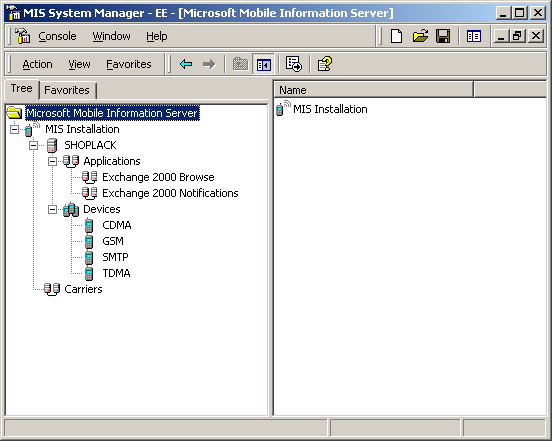Select the Carriers tree item
Viewport: 552px width, 441px height.
[83, 289]
